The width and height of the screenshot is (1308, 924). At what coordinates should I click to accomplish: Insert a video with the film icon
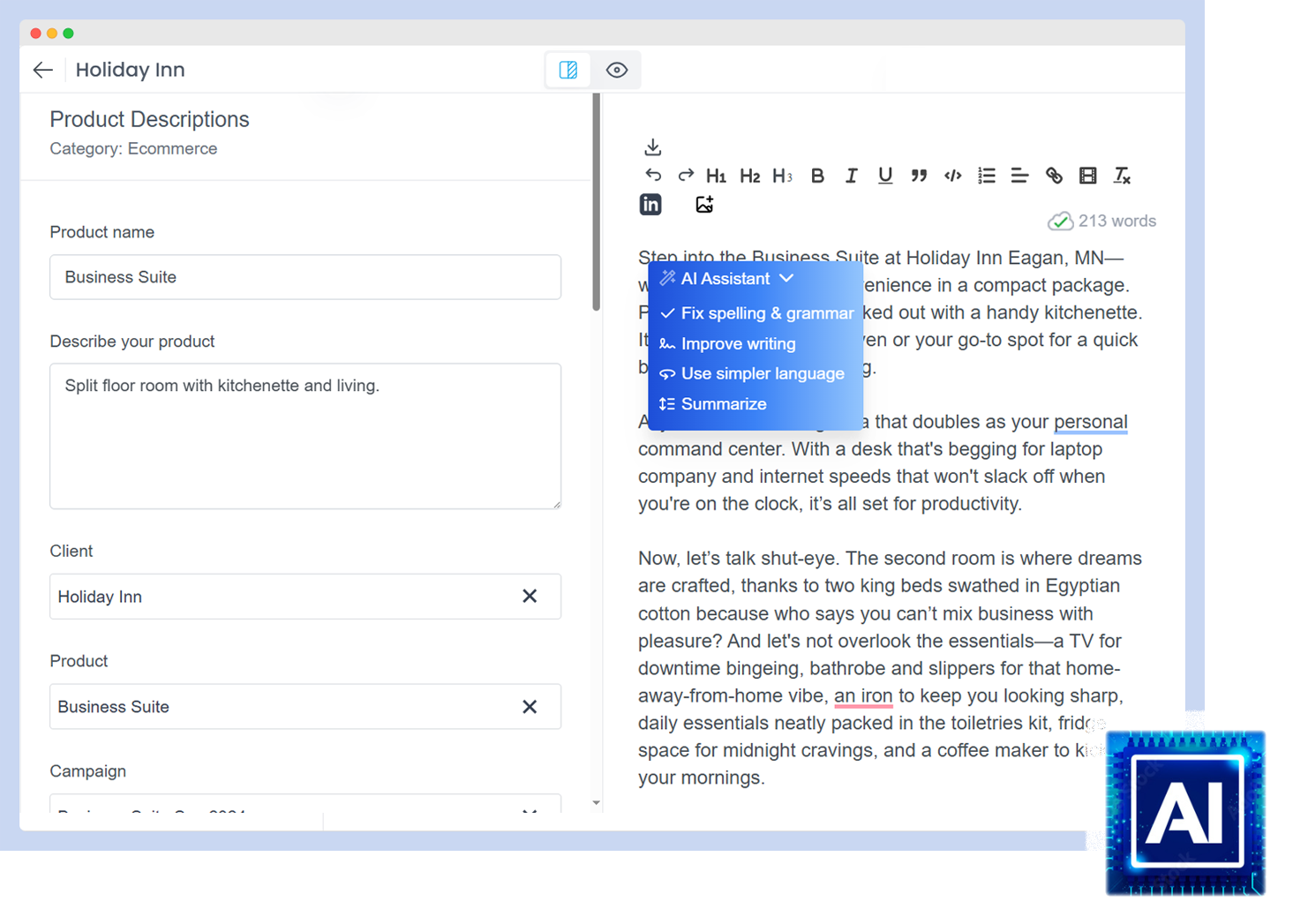pos(1088,176)
